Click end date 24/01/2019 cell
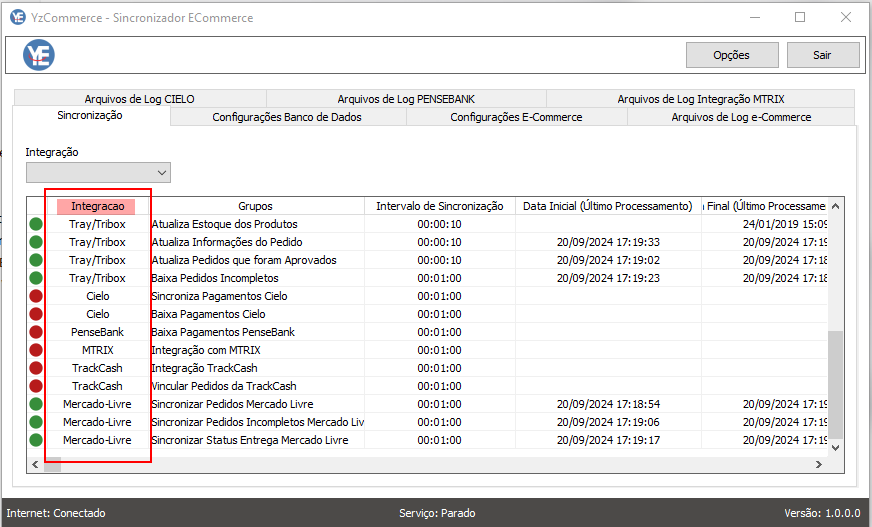Screen dimensions: 872x527 point(765,224)
